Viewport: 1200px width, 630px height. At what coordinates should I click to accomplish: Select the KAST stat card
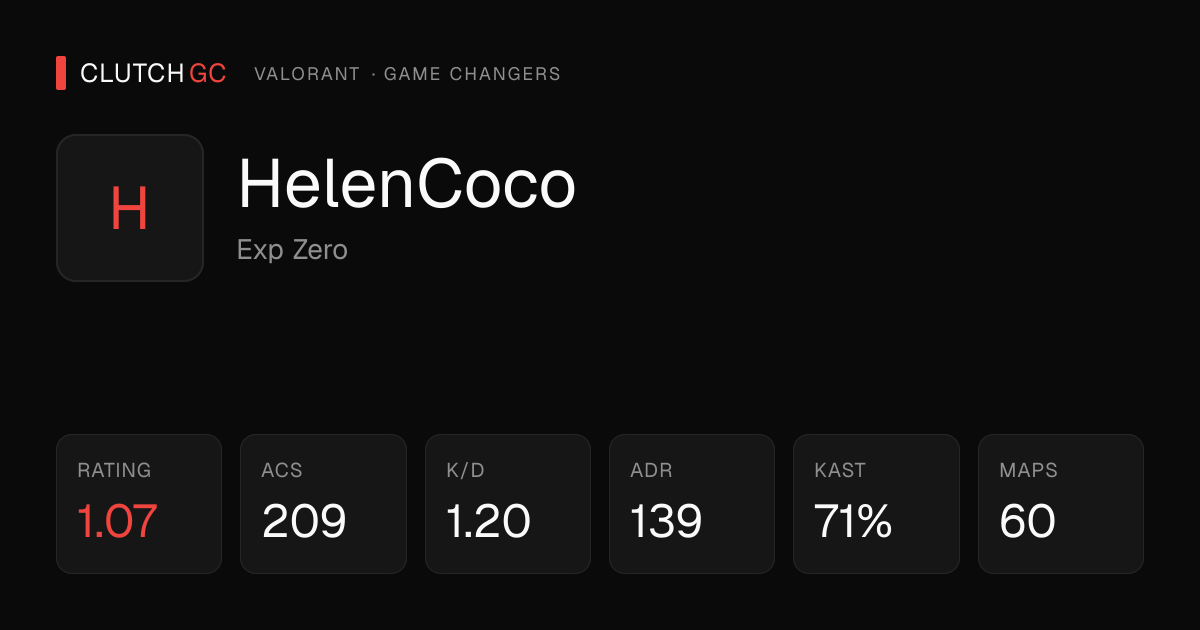tap(876, 504)
